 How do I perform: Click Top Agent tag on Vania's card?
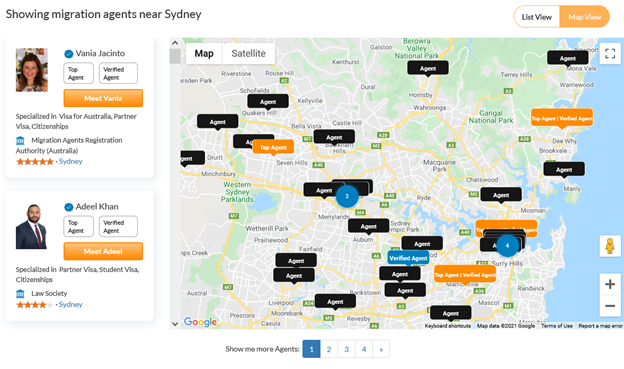(x=78, y=73)
